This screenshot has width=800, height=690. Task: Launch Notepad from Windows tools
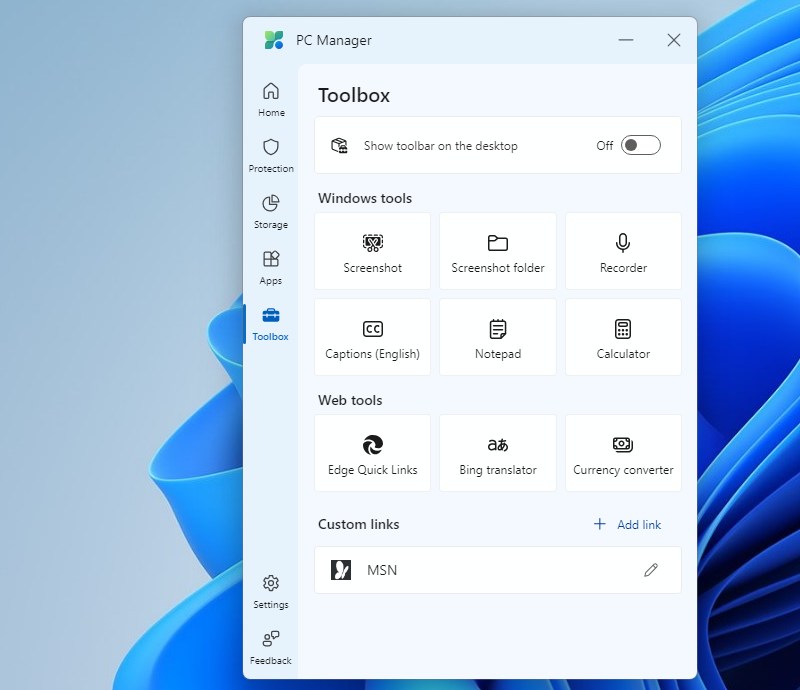(498, 337)
